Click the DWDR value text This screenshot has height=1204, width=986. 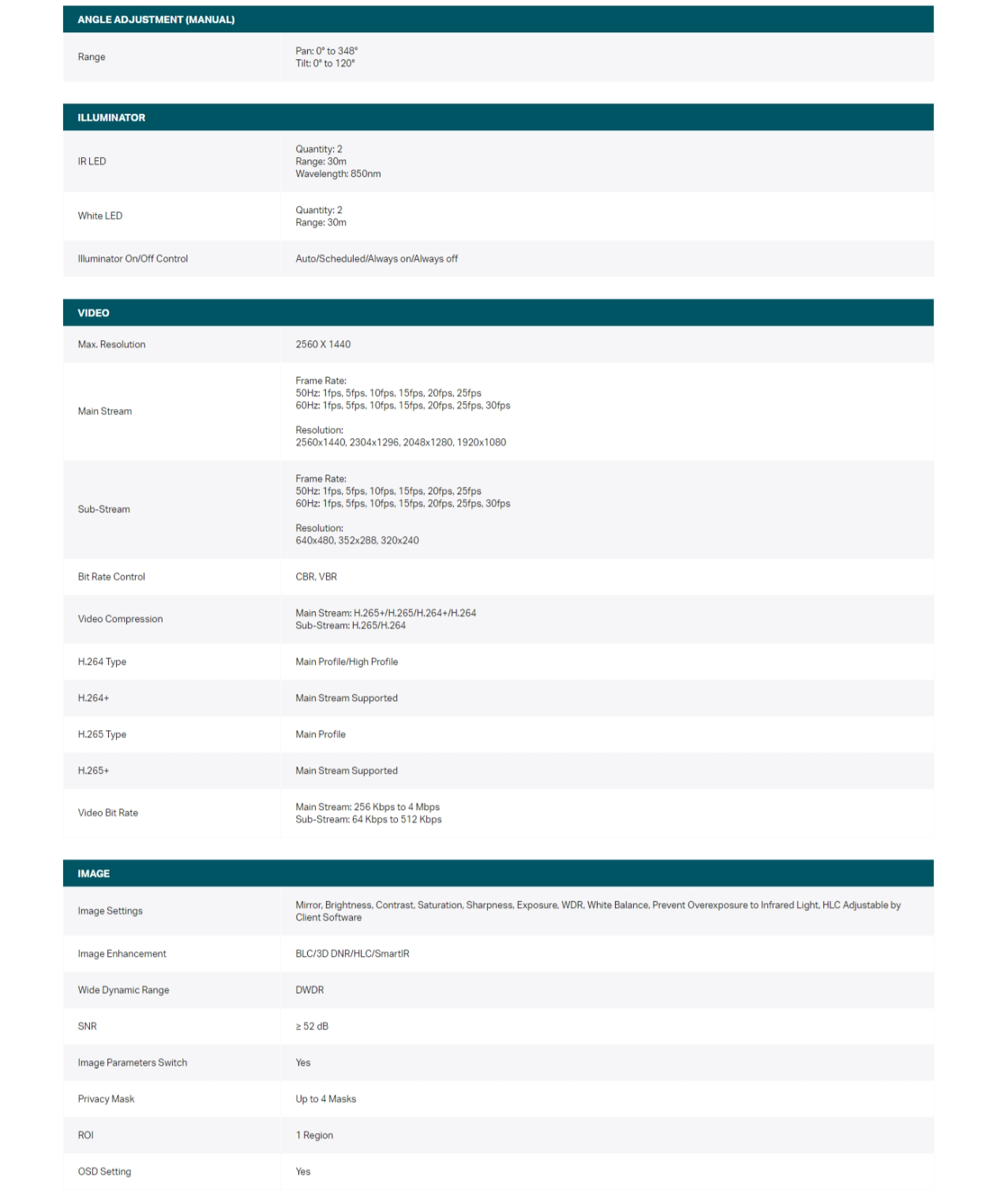(x=309, y=990)
